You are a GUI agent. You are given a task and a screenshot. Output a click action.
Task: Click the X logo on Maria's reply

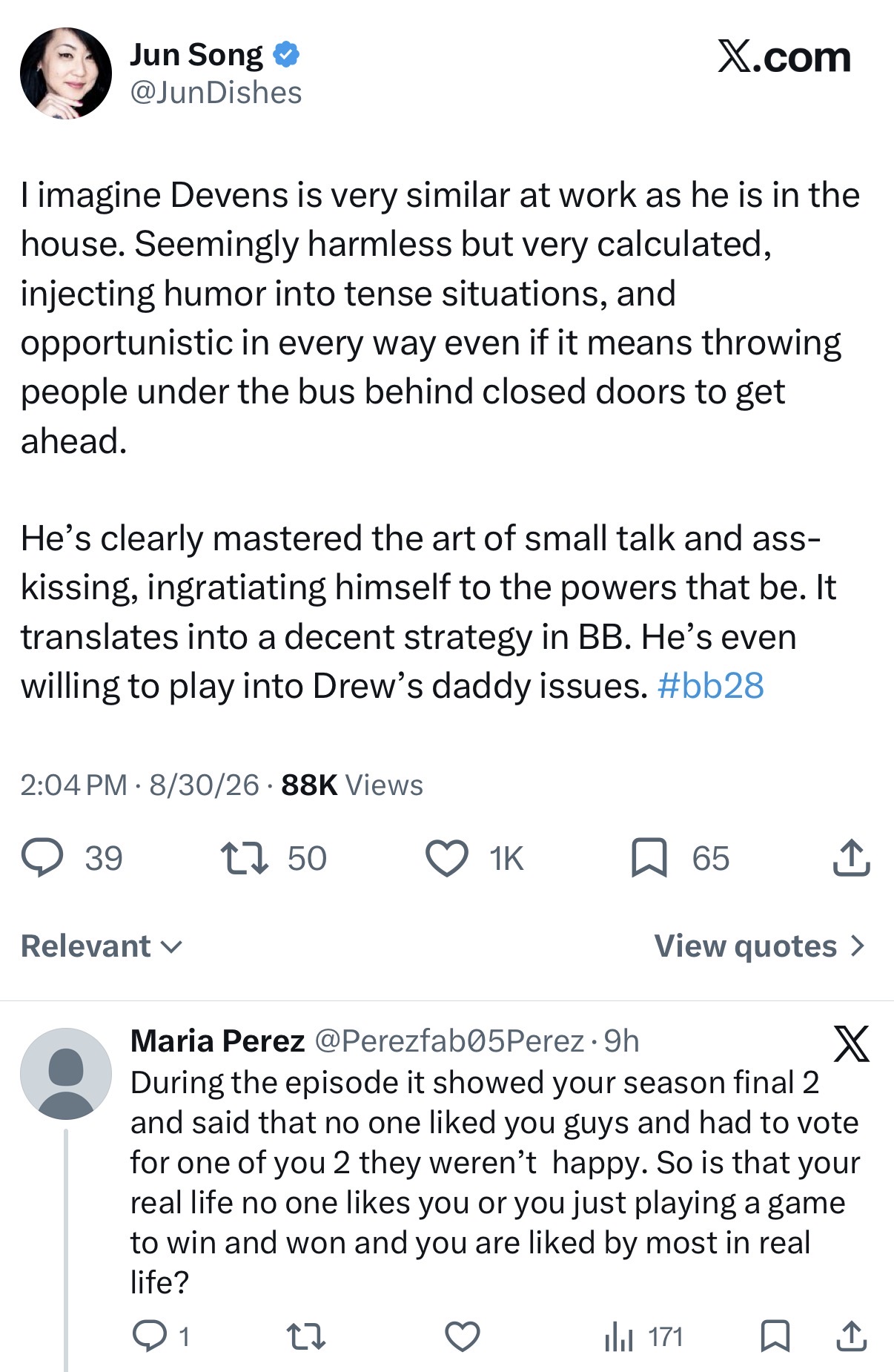851,1043
